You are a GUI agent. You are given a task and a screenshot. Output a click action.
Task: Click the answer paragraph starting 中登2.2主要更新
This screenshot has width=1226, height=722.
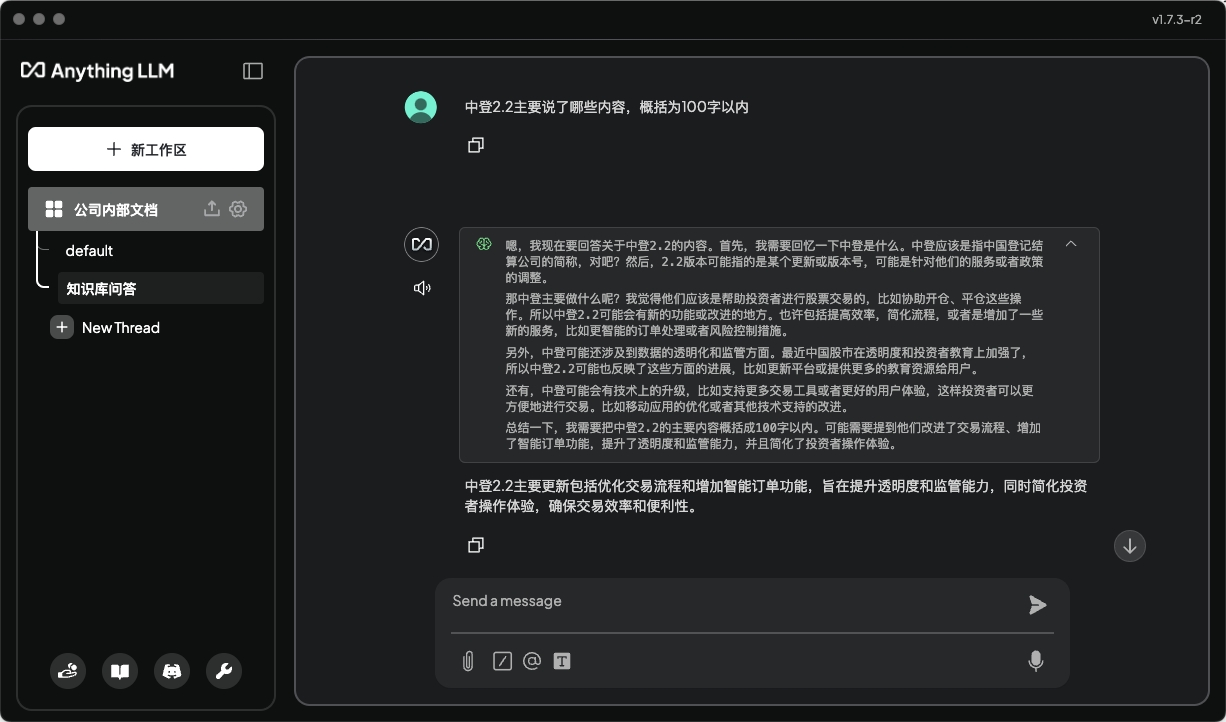pos(776,496)
